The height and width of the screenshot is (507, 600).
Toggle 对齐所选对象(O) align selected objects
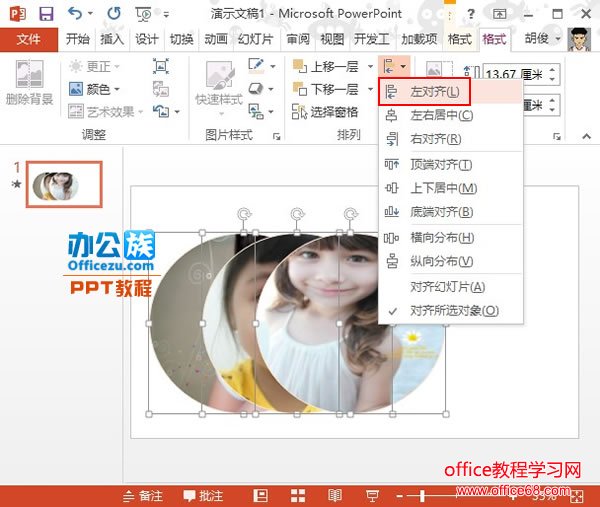coord(450,311)
